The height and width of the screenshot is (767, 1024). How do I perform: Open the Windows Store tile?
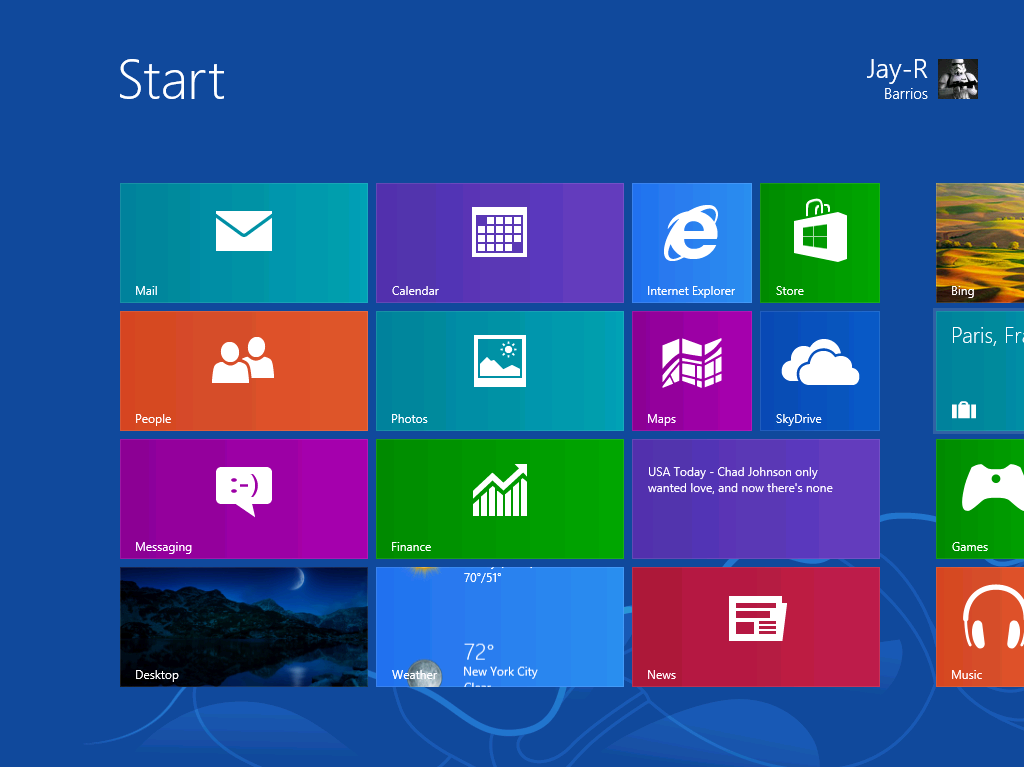[819, 242]
